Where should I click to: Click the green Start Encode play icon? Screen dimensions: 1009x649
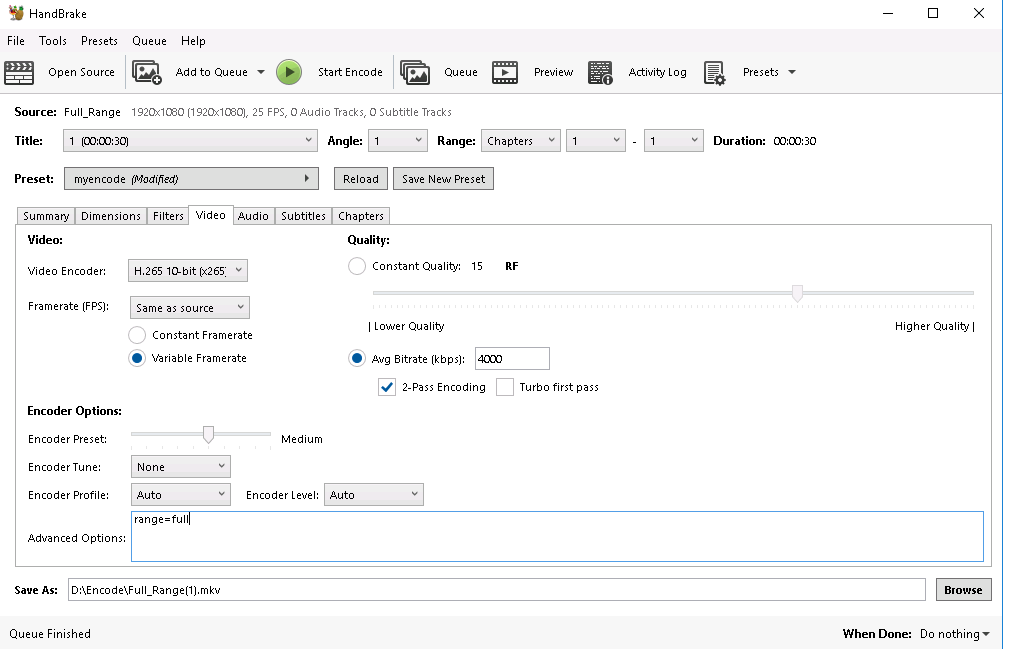[x=289, y=72]
